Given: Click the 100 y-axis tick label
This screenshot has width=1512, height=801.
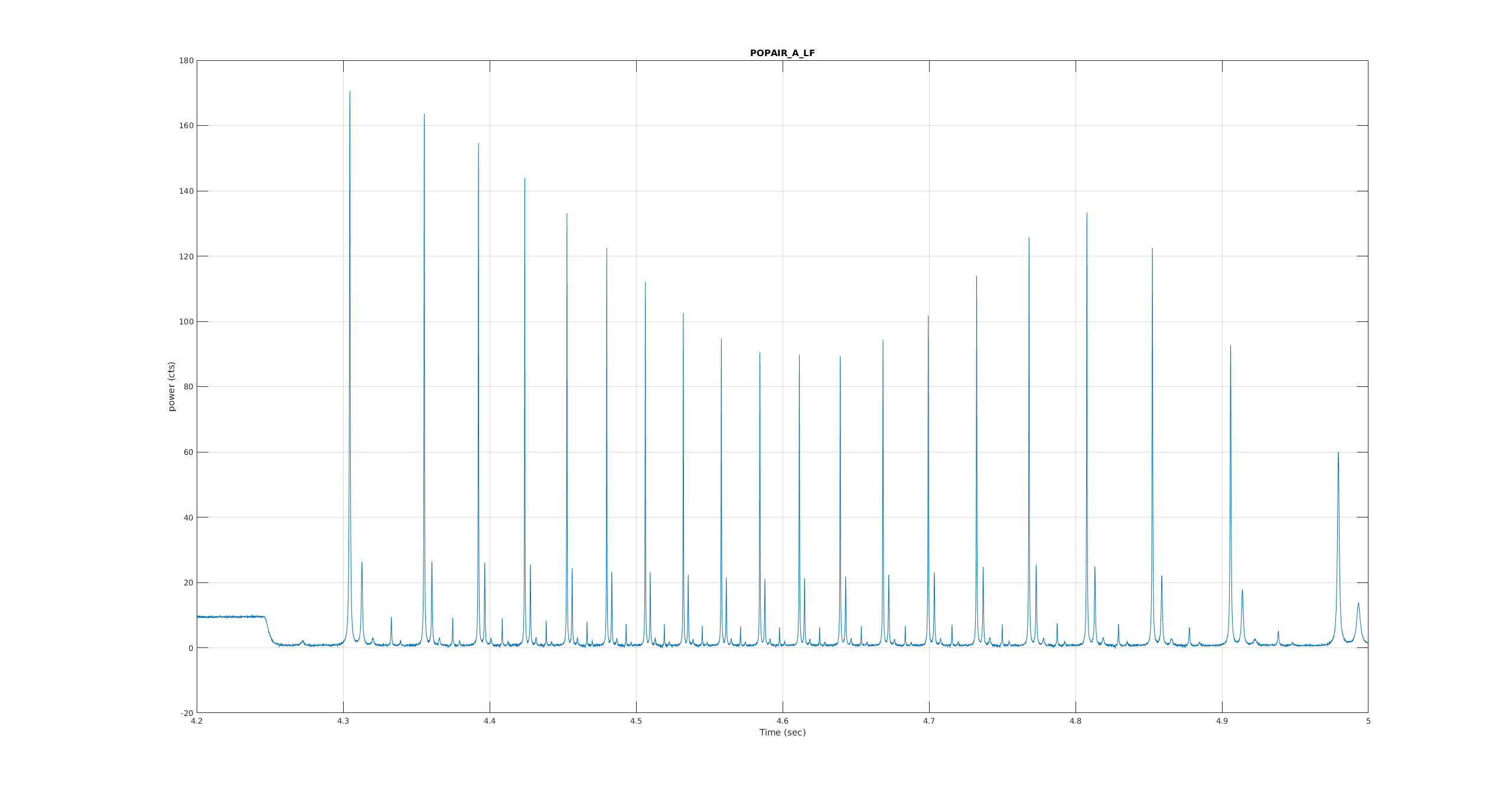Looking at the screenshot, I should [186, 322].
